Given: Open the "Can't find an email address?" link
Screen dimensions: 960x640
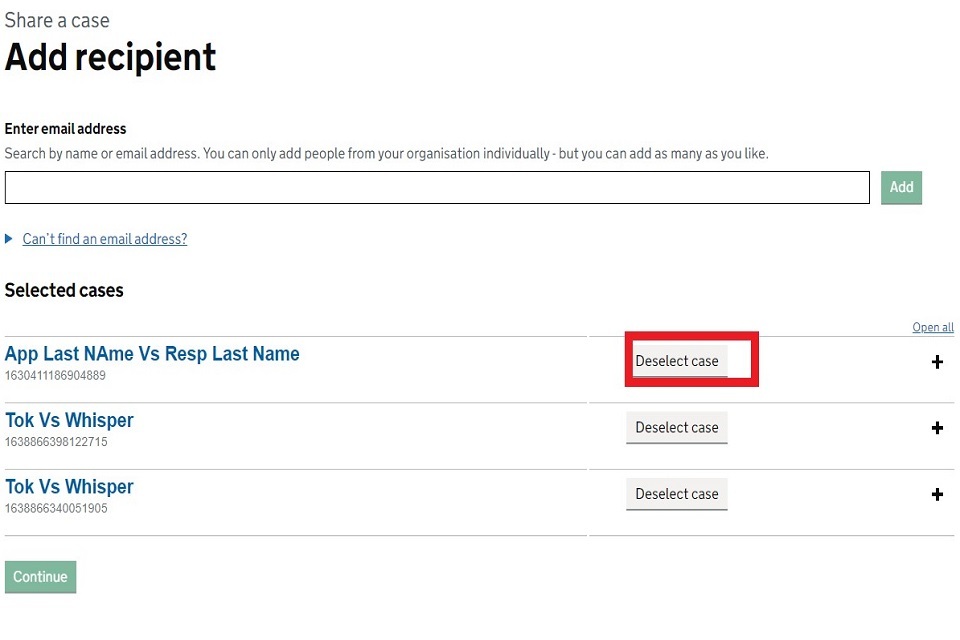Looking at the screenshot, I should (105, 239).
